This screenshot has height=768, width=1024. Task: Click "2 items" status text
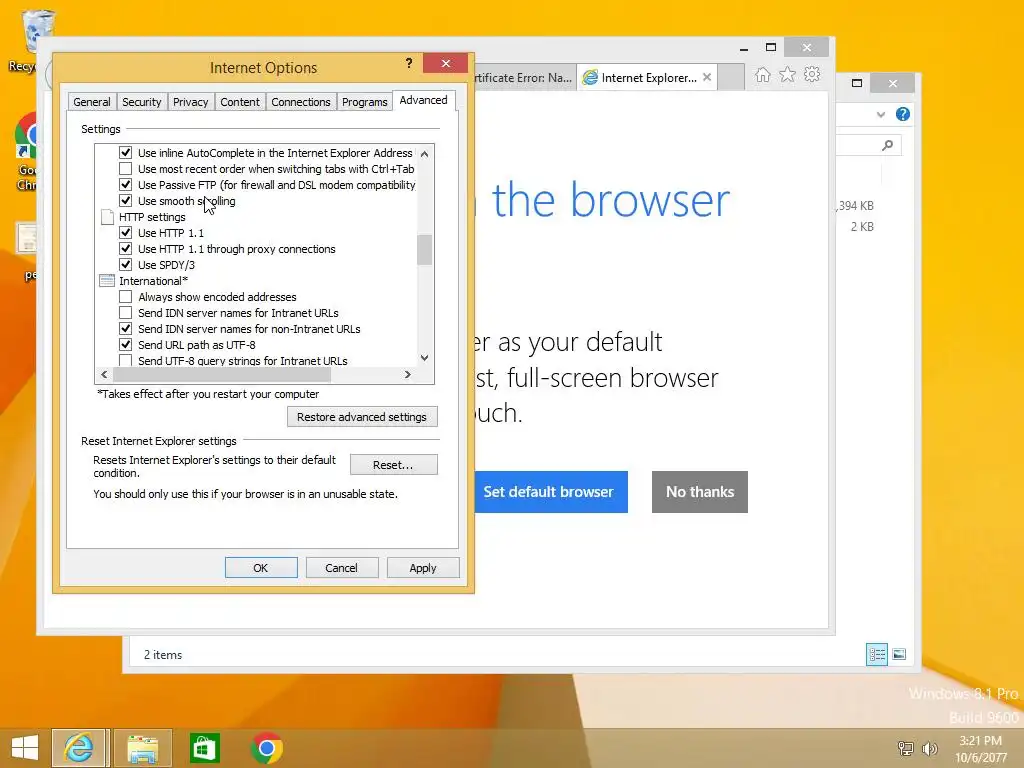[x=163, y=654]
